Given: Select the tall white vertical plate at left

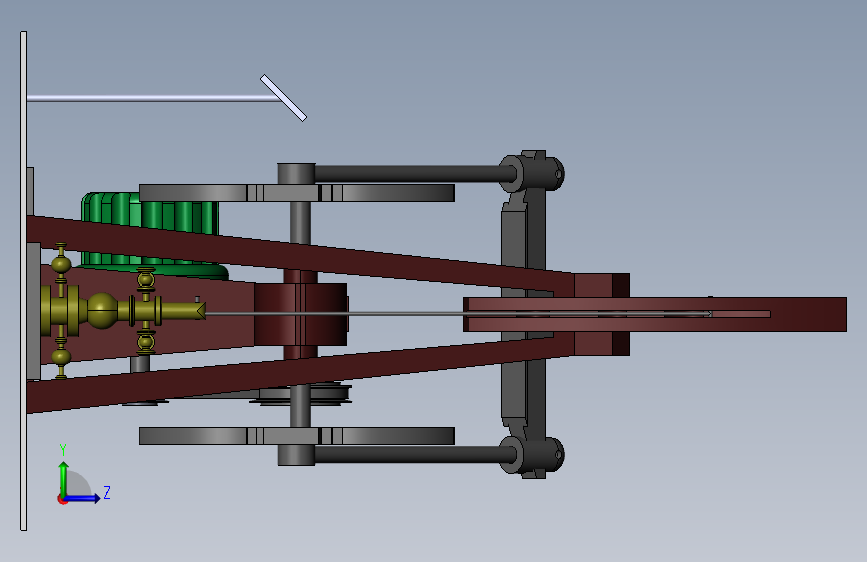Looking at the screenshot, I should click(x=23, y=280).
